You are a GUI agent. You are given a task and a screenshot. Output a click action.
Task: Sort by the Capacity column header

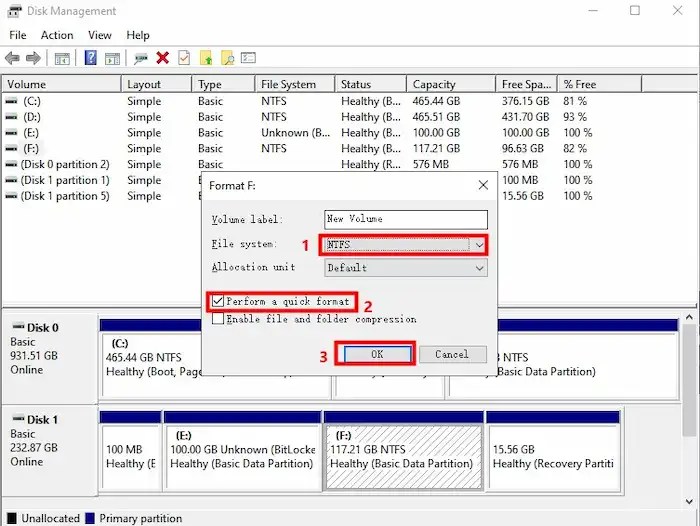451,84
